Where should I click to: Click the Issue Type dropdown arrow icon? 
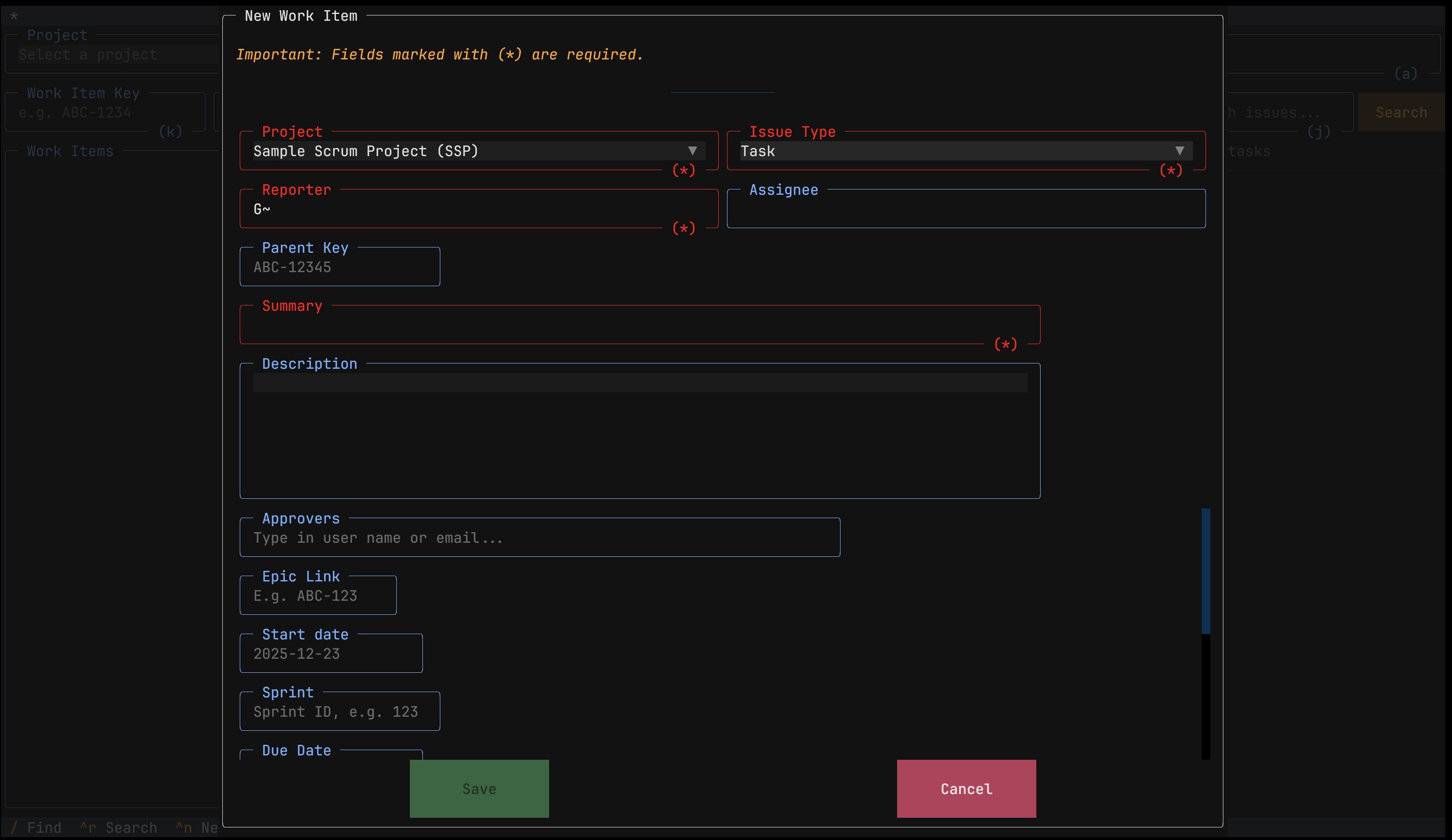coord(1179,151)
